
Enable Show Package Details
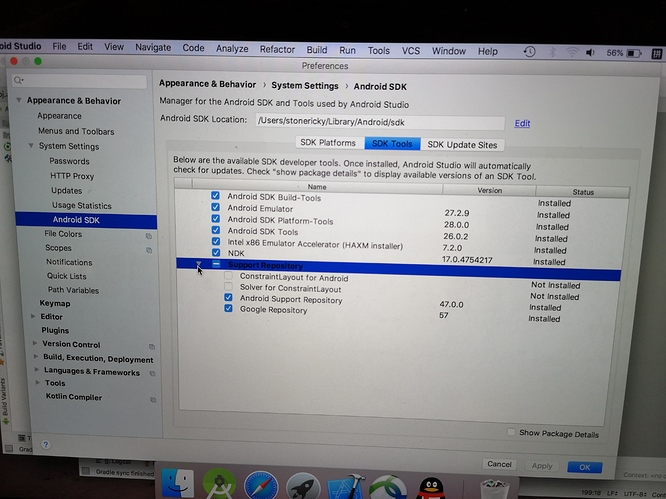click(x=511, y=432)
